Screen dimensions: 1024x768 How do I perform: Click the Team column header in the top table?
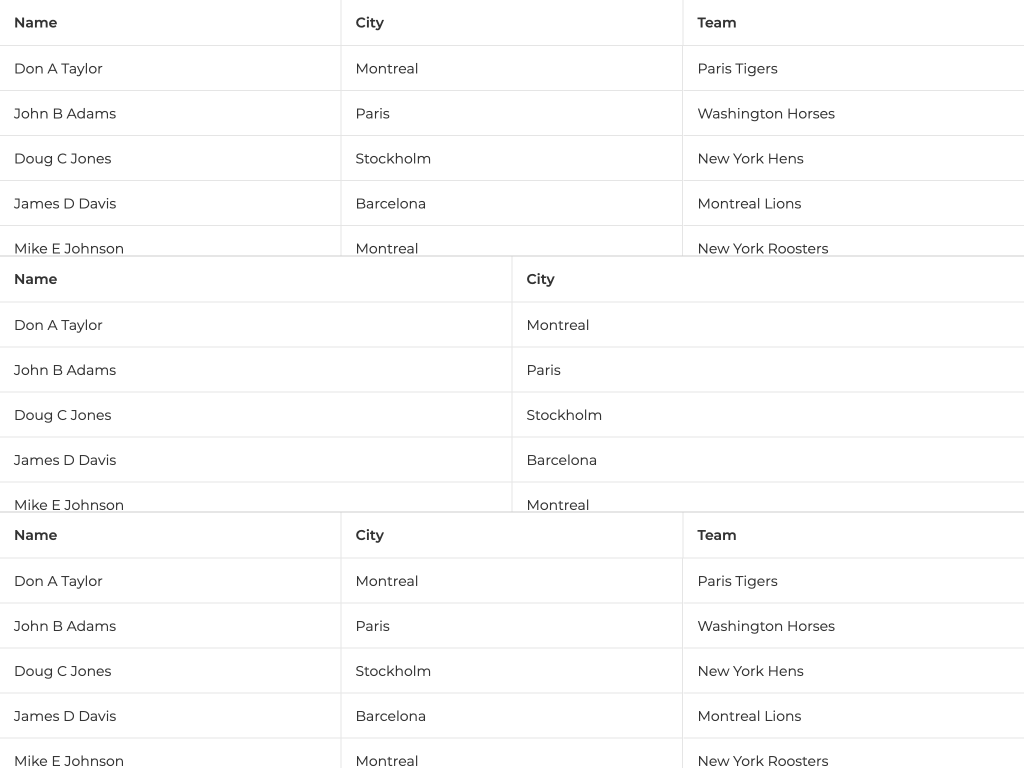point(717,23)
